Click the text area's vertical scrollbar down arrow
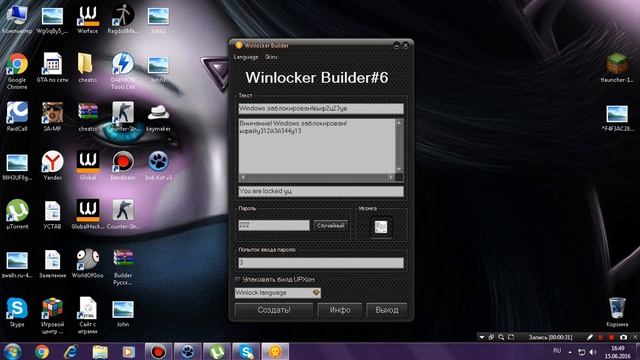The width and height of the screenshot is (640, 360). click(x=399, y=169)
